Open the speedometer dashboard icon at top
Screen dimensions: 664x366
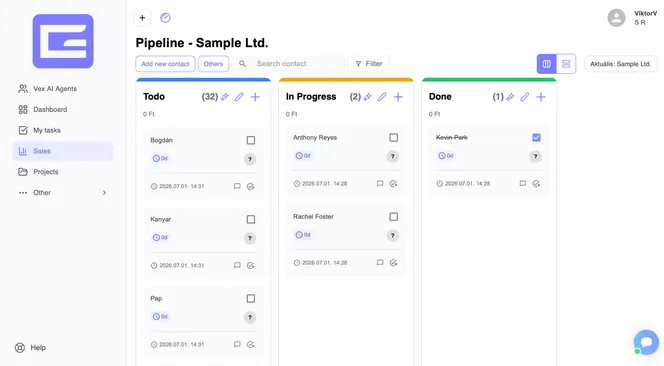[165, 18]
